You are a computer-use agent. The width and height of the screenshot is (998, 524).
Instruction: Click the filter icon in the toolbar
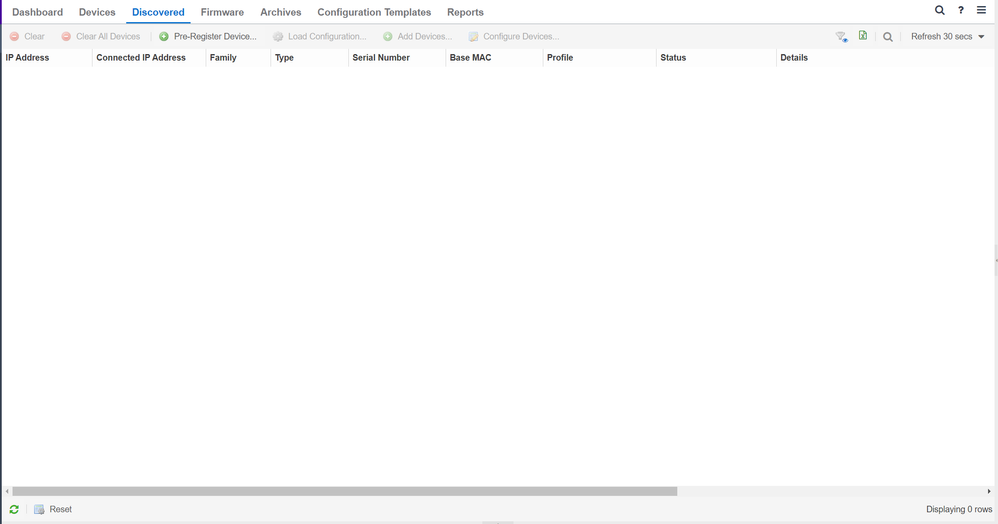tap(841, 37)
